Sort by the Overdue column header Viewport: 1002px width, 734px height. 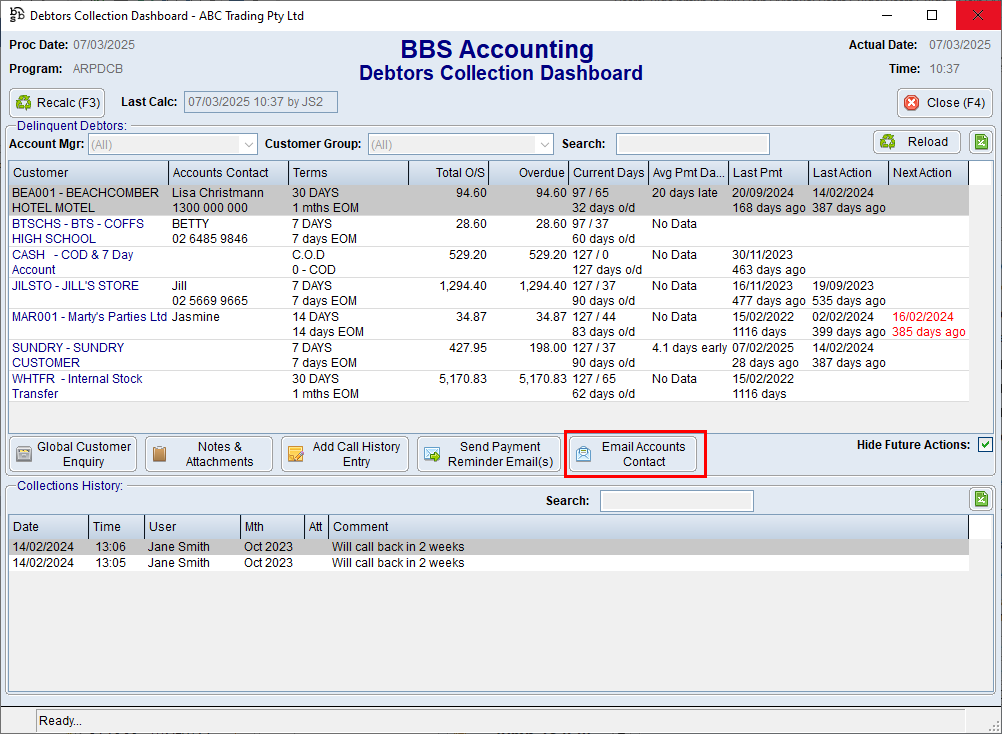click(x=528, y=173)
